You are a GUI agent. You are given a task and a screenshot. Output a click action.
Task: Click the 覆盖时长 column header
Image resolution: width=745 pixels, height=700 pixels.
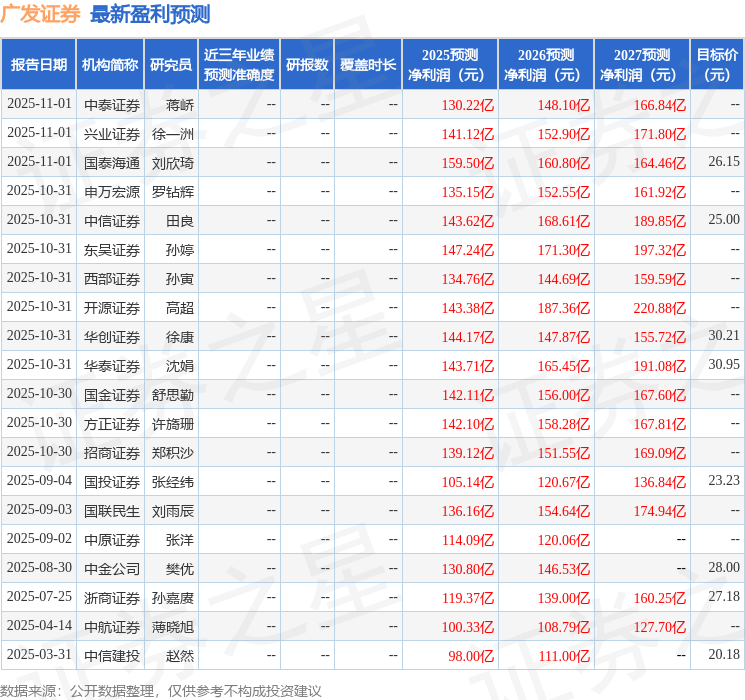(x=368, y=64)
